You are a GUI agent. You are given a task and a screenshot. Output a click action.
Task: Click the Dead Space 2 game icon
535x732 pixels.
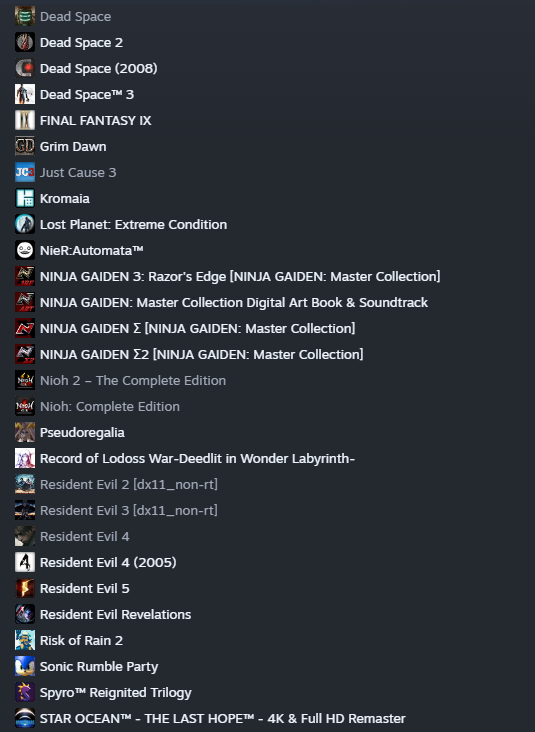tap(25, 42)
